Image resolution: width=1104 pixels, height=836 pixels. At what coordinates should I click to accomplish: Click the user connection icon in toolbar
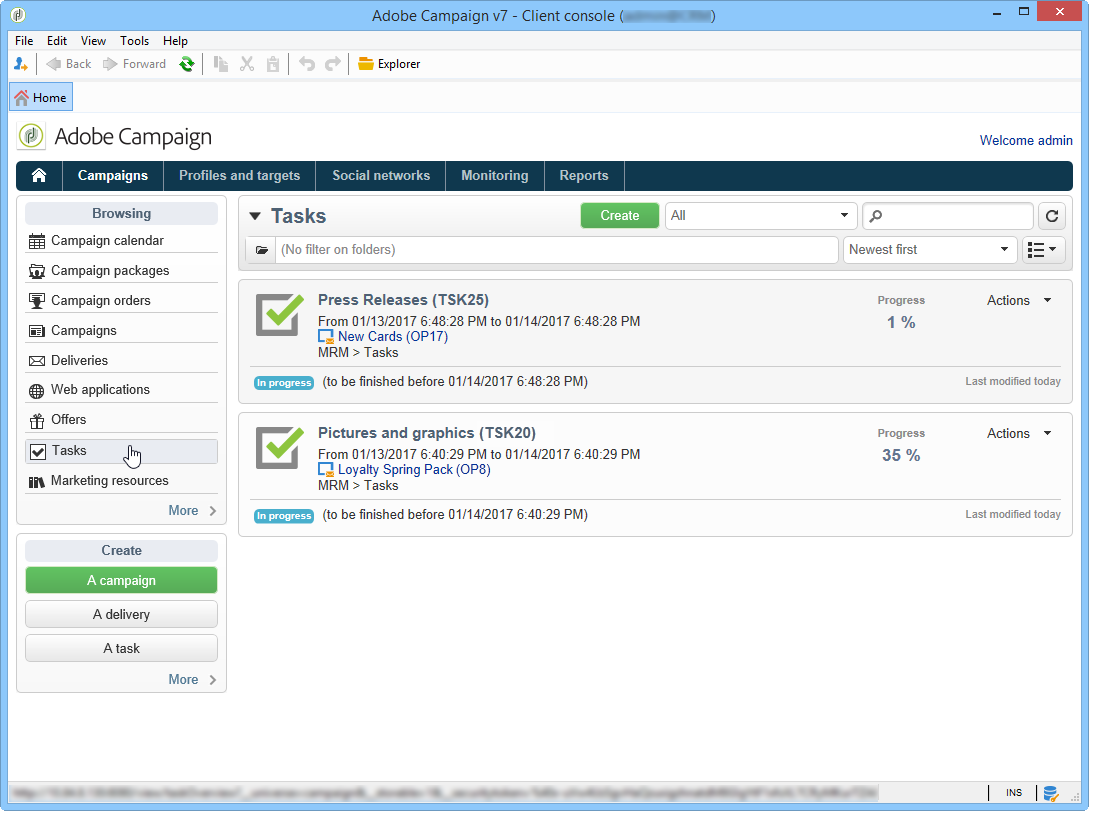[21, 64]
